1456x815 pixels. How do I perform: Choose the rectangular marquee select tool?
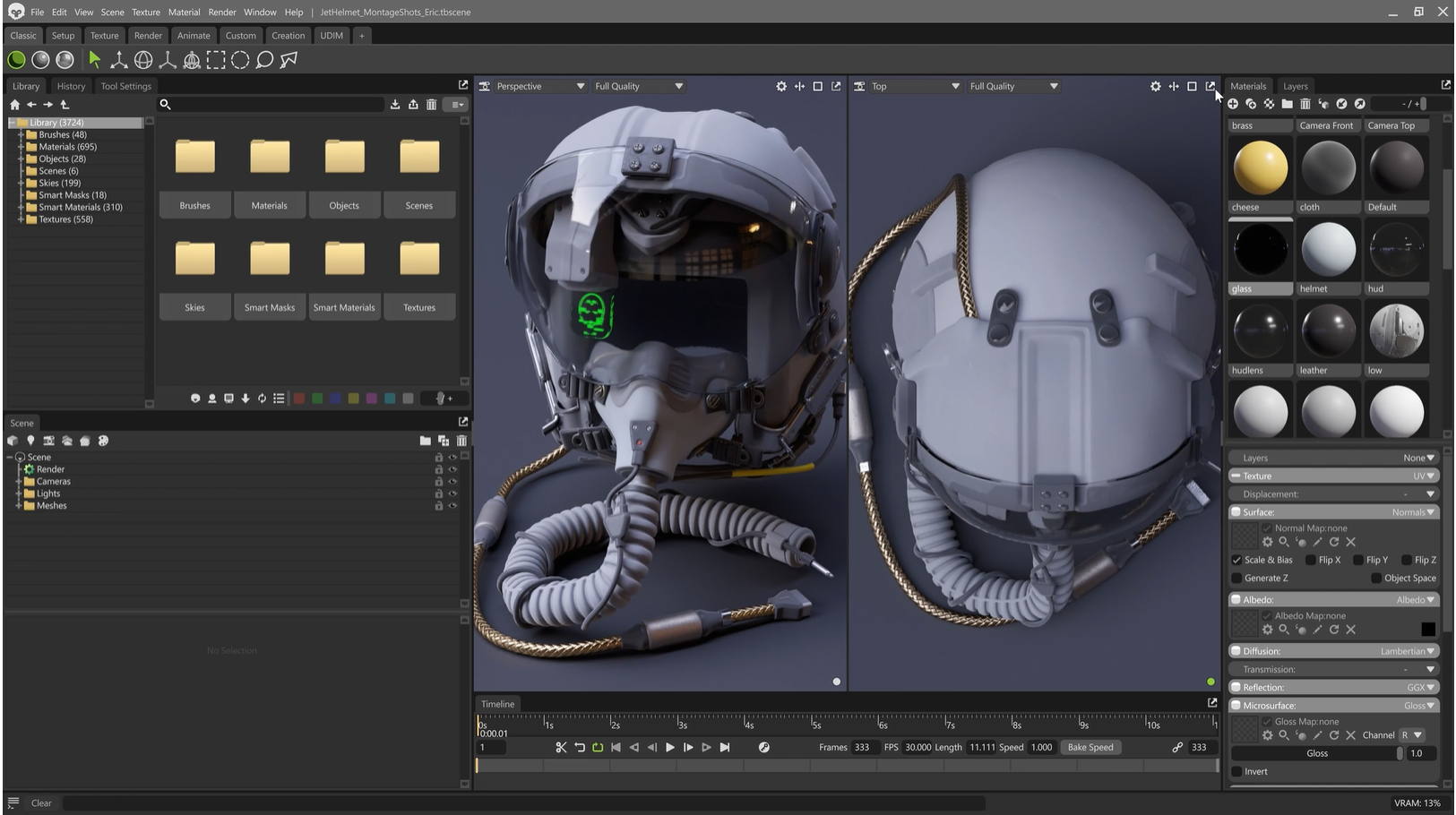point(216,60)
